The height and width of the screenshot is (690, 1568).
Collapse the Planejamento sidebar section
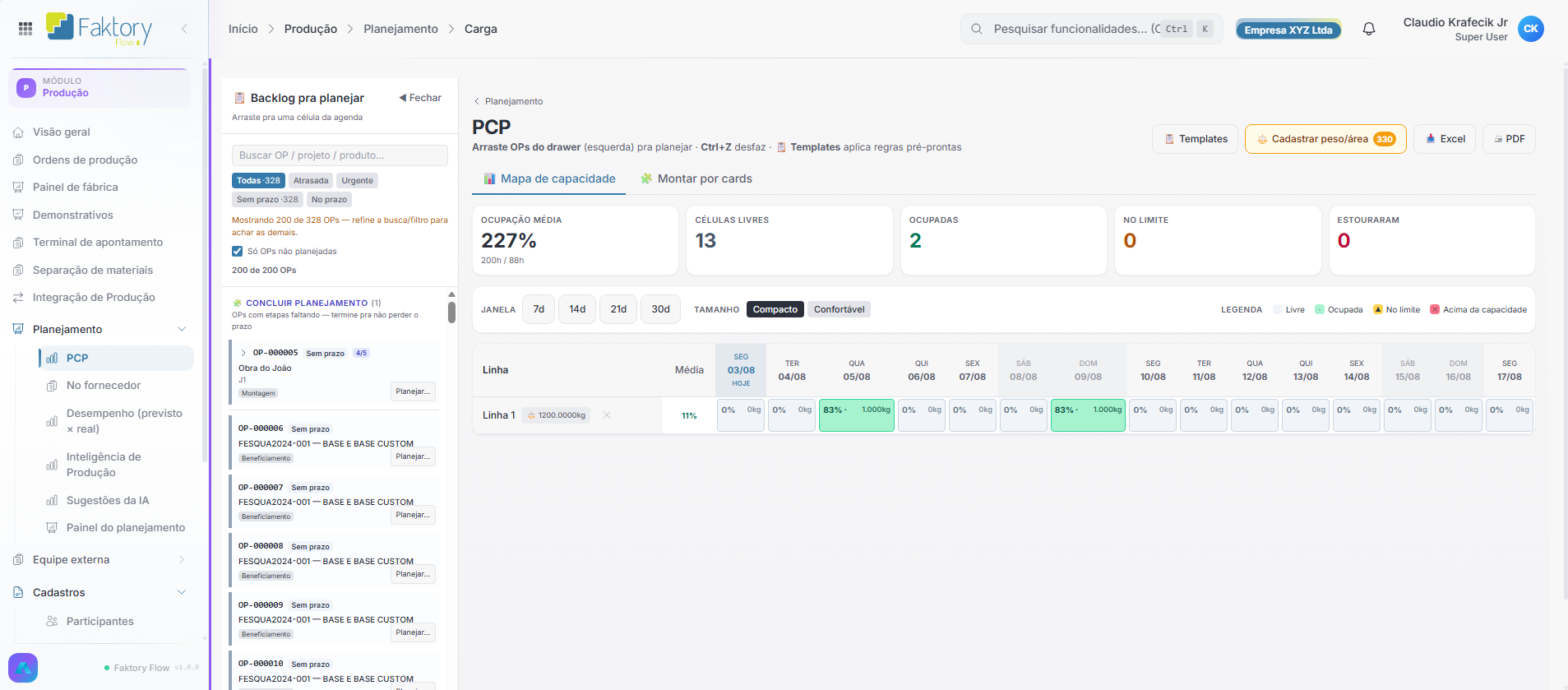coord(182,330)
